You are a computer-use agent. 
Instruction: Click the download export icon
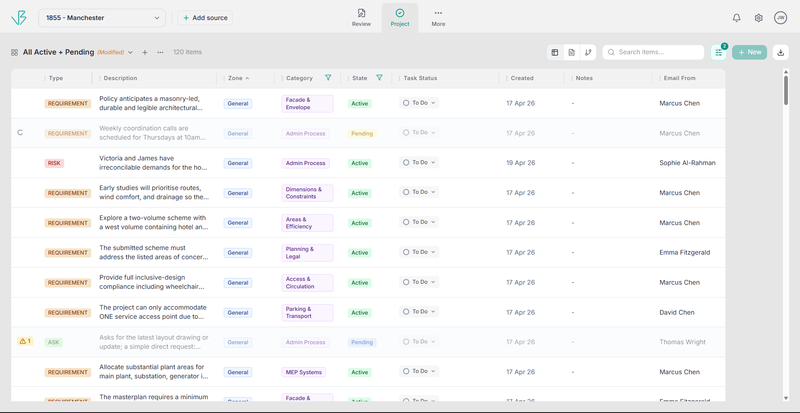(781, 52)
